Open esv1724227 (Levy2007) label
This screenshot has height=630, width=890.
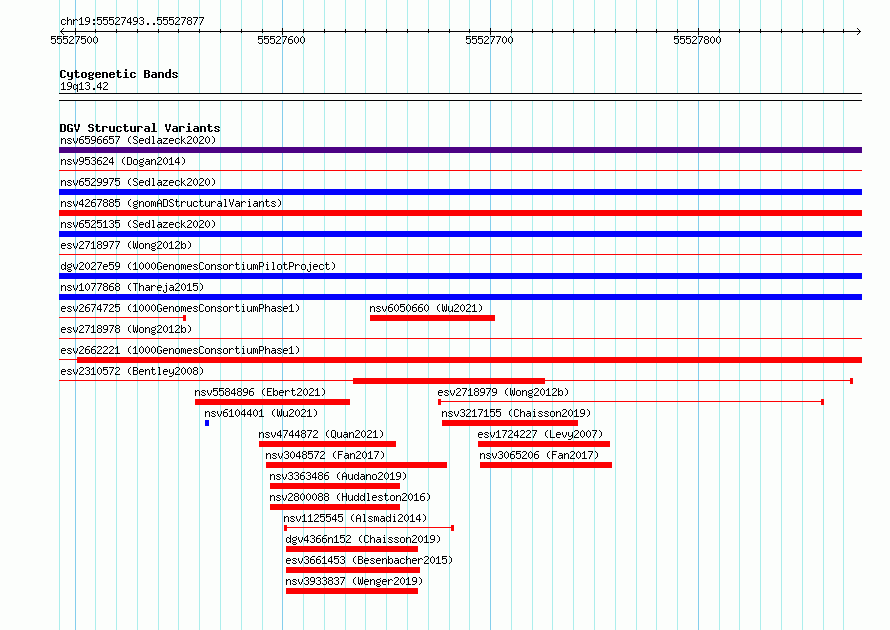tap(540, 434)
